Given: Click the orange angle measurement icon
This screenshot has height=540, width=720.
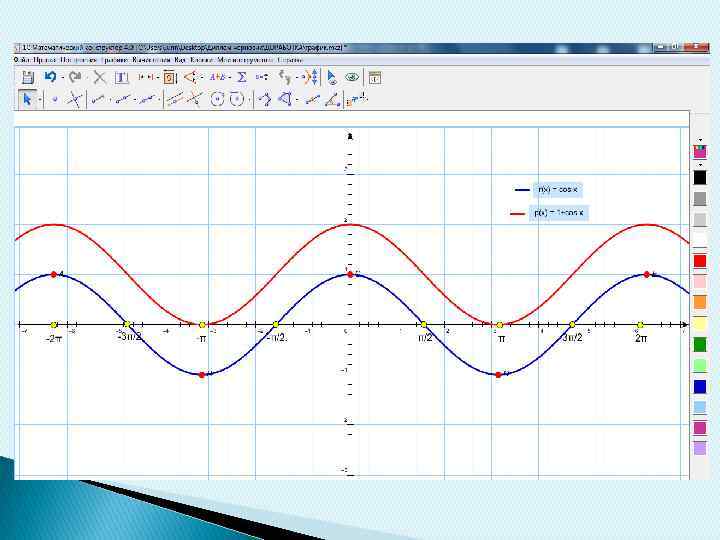Looking at the screenshot, I should (190, 77).
